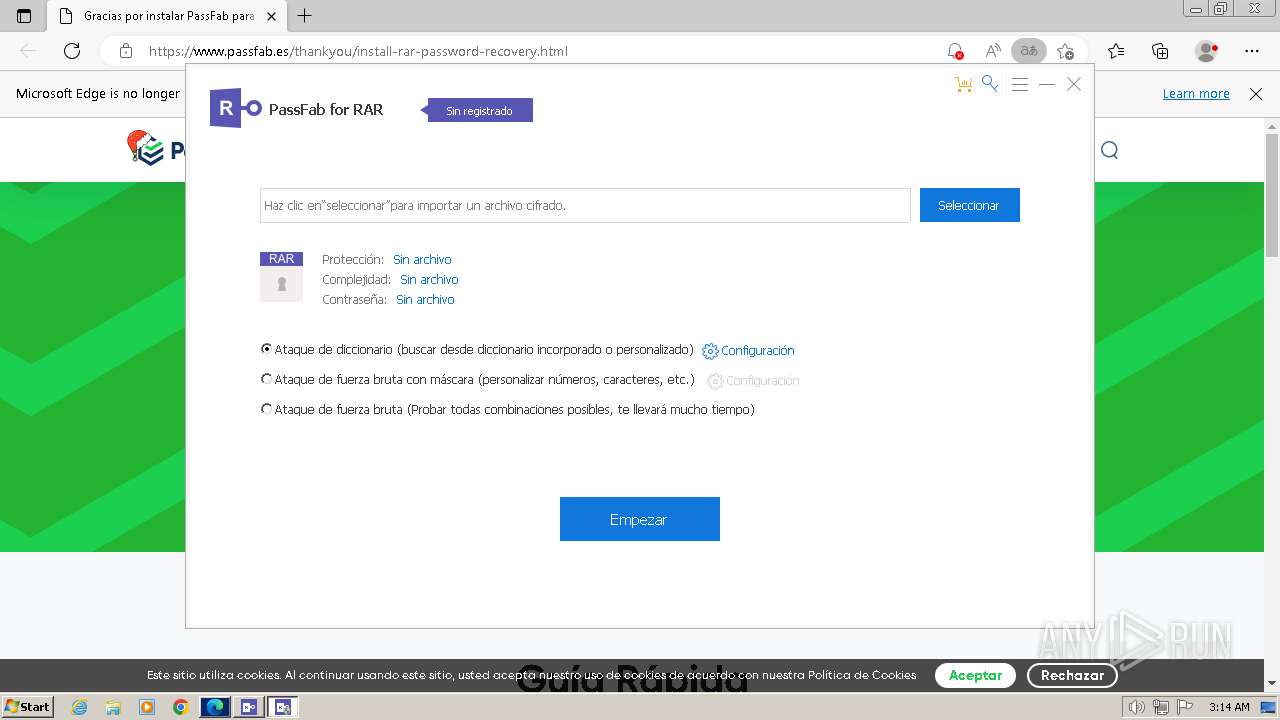The image size is (1280, 720).
Task: Add this page to favorites
Action: tap(1065, 51)
